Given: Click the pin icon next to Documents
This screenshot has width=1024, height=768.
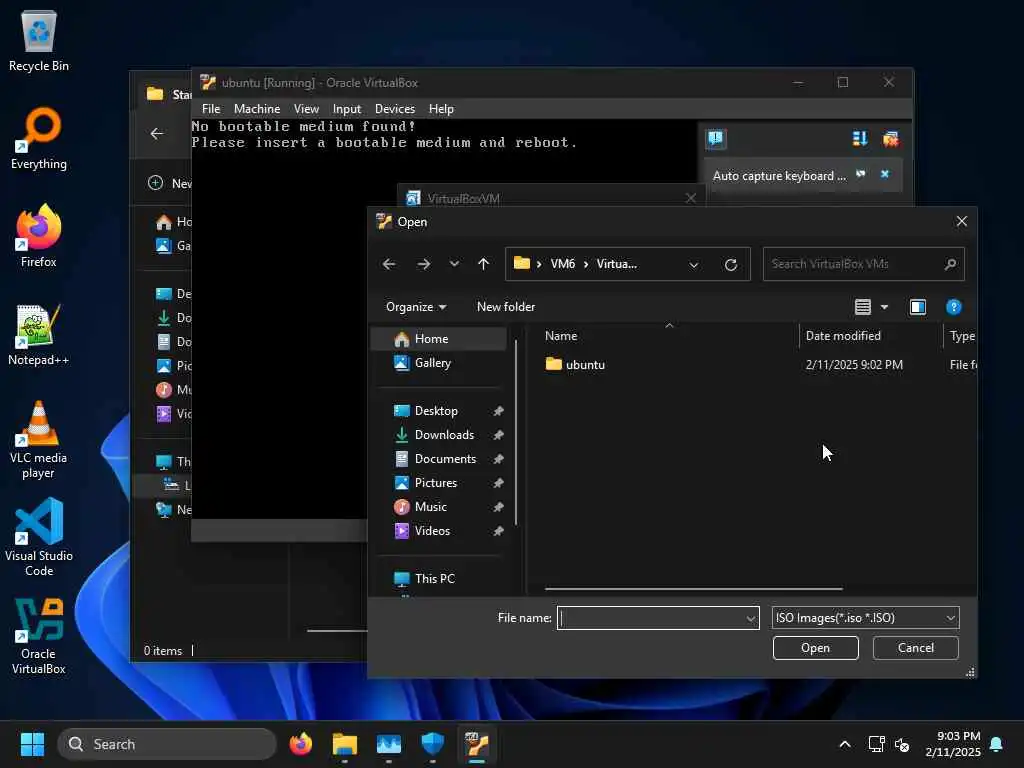Looking at the screenshot, I should point(498,459).
